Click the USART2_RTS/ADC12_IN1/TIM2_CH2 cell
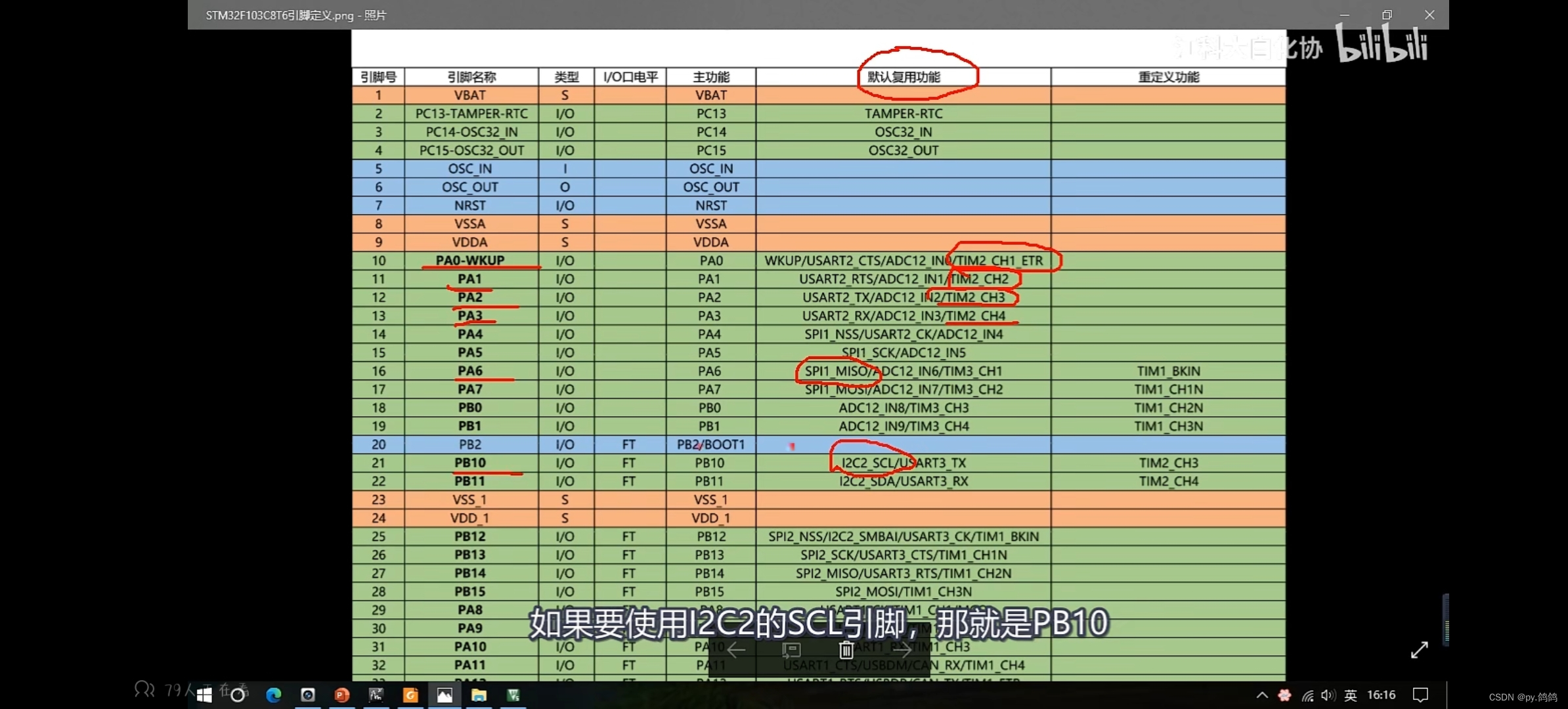The height and width of the screenshot is (709, 1568). [x=904, y=279]
